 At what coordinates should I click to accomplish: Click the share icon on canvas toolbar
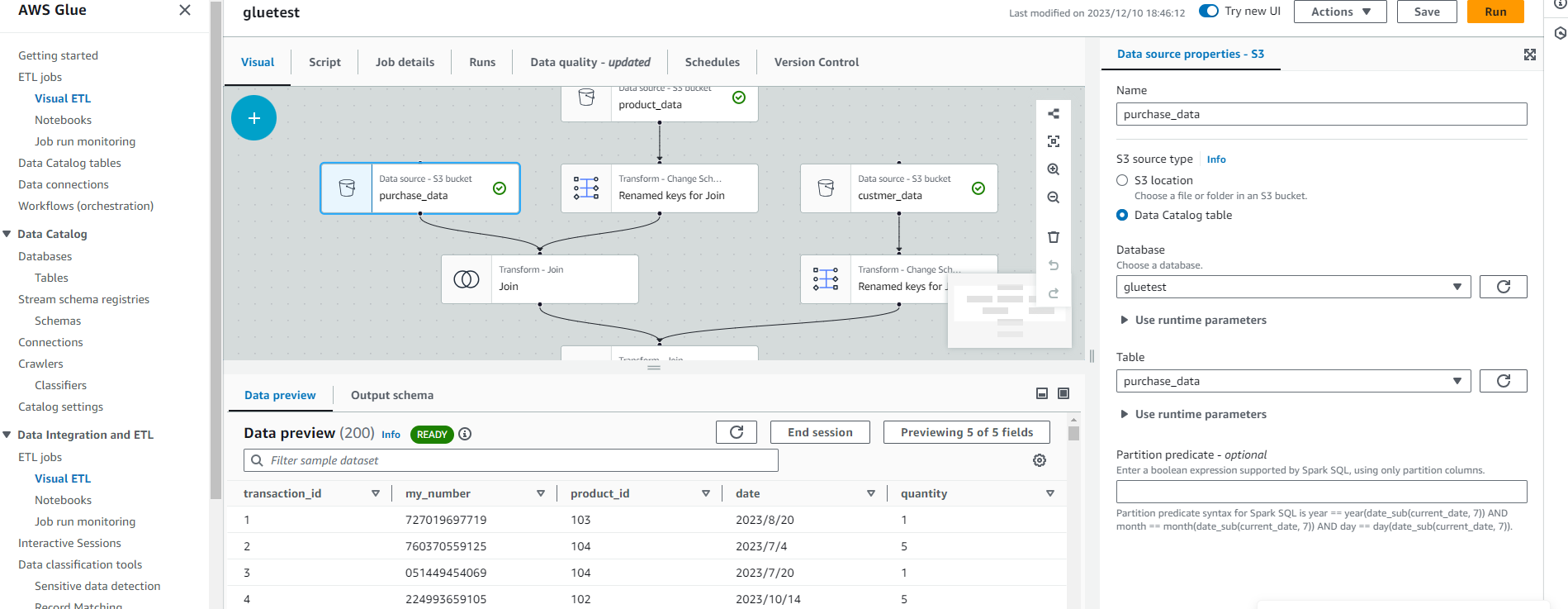[1054, 113]
